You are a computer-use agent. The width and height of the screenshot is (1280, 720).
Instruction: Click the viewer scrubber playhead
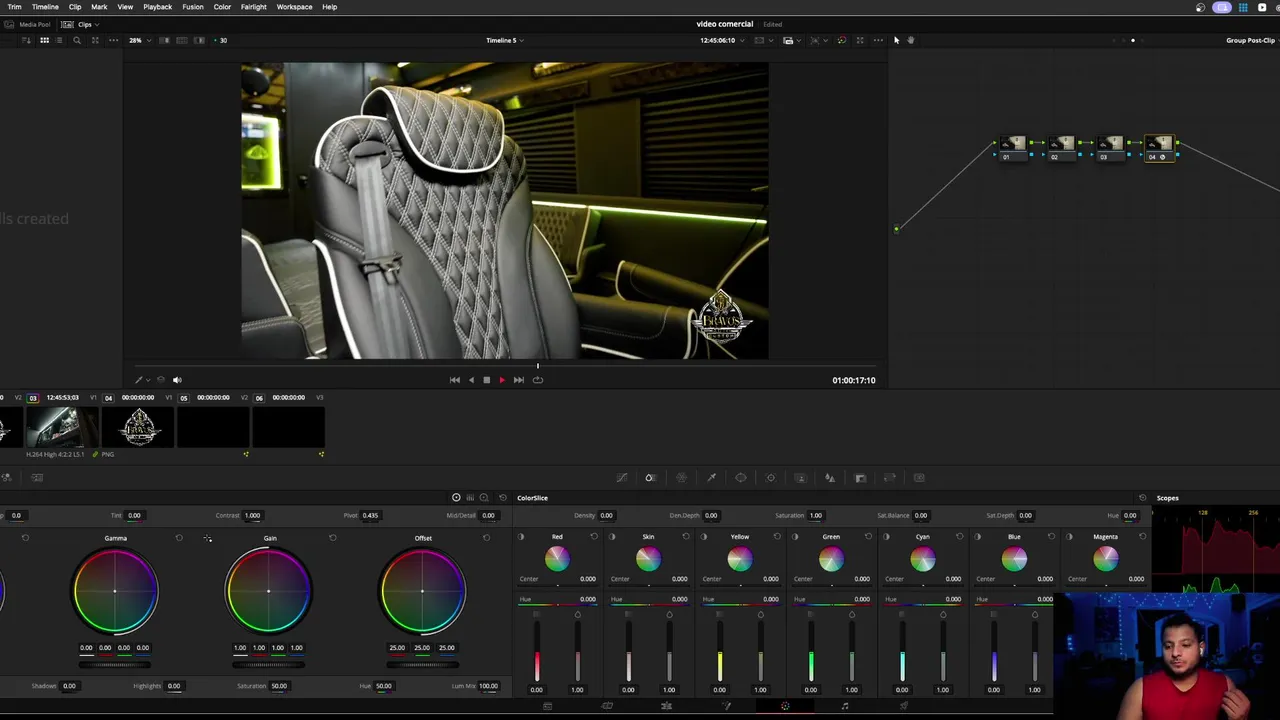(x=538, y=366)
